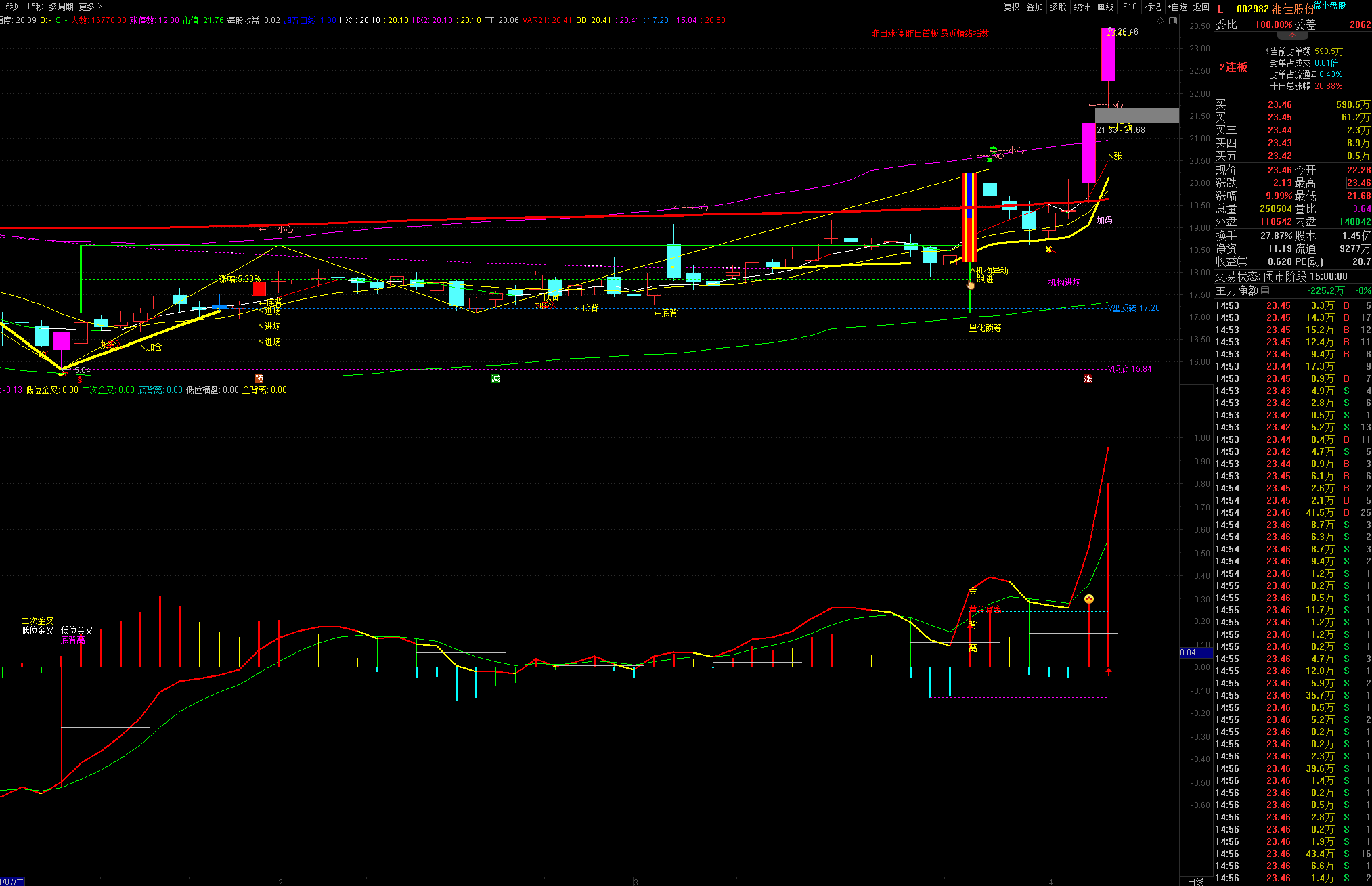Image resolution: width=1372 pixels, height=886 pixels.
Task: Select the 15秒 period tab
Action: coord(35,7)
